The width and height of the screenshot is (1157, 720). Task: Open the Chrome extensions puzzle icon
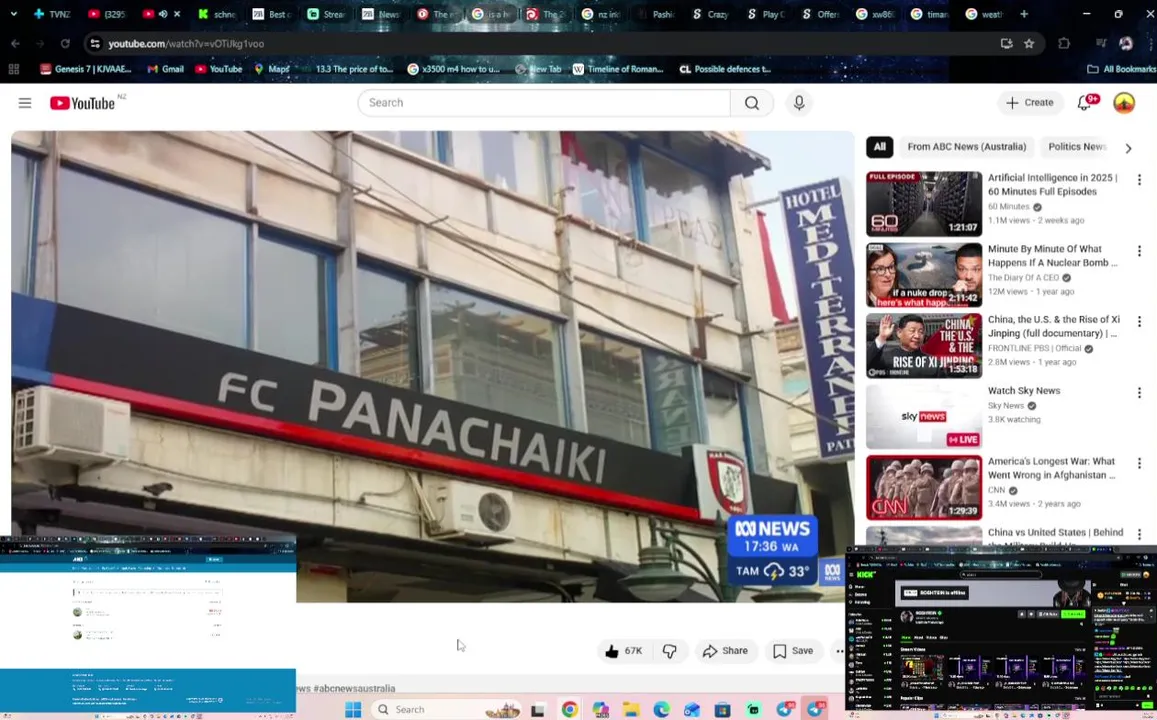point(1063,44)
